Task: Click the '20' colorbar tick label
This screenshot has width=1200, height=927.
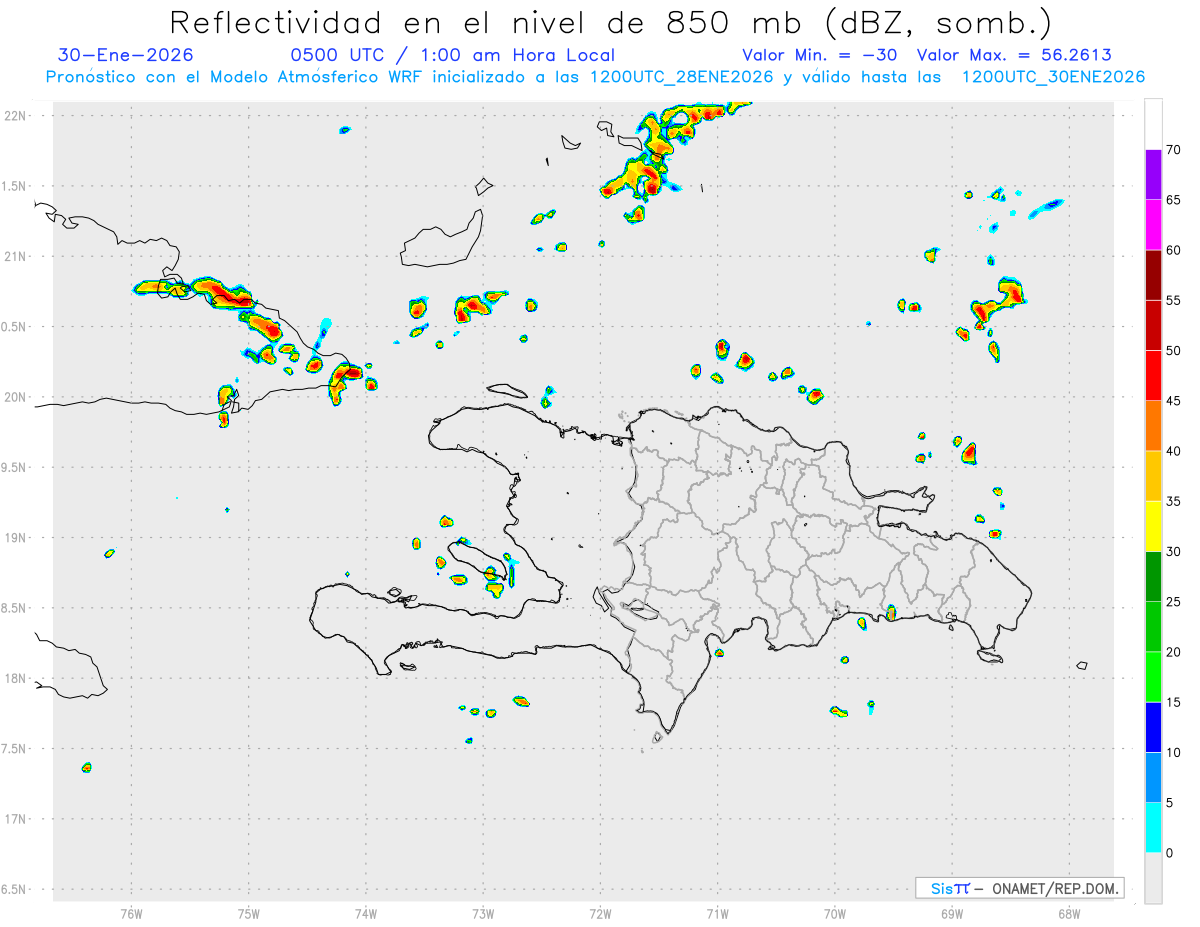Action: pyautogui.click(x=1174, y=652)
